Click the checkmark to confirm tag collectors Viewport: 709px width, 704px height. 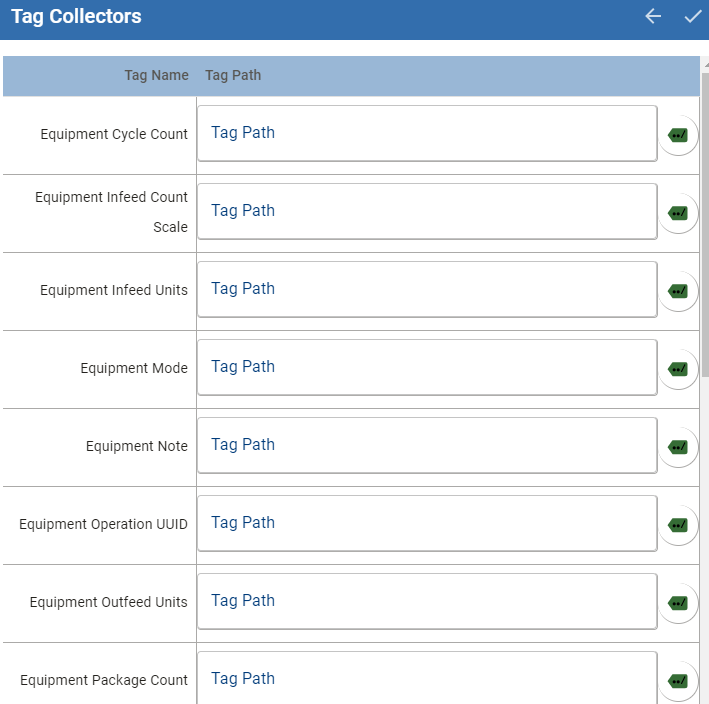pyautogui.click(x=692, y=17)
